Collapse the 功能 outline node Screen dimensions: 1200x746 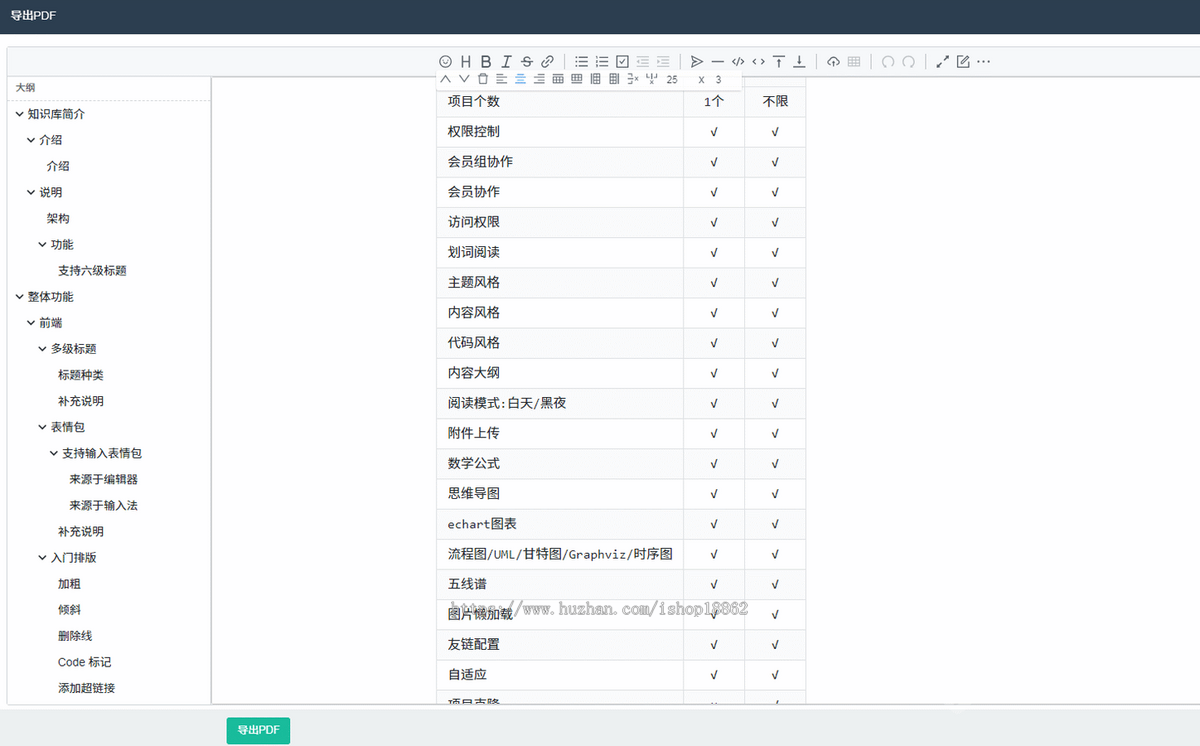pos(43,244)
